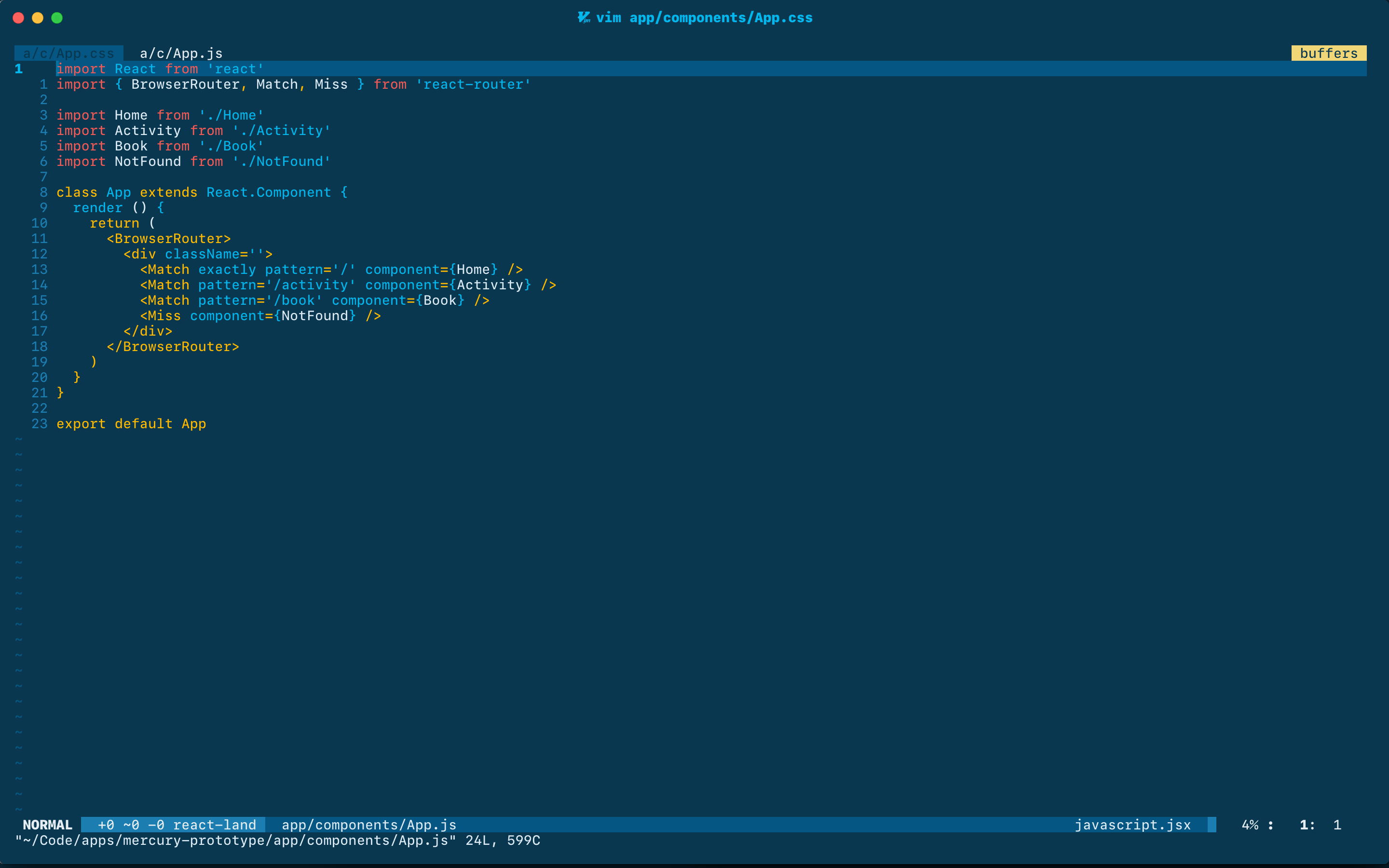Click the './NotFound' import path
1389x868 pixels.
click(x=281, y=162)
